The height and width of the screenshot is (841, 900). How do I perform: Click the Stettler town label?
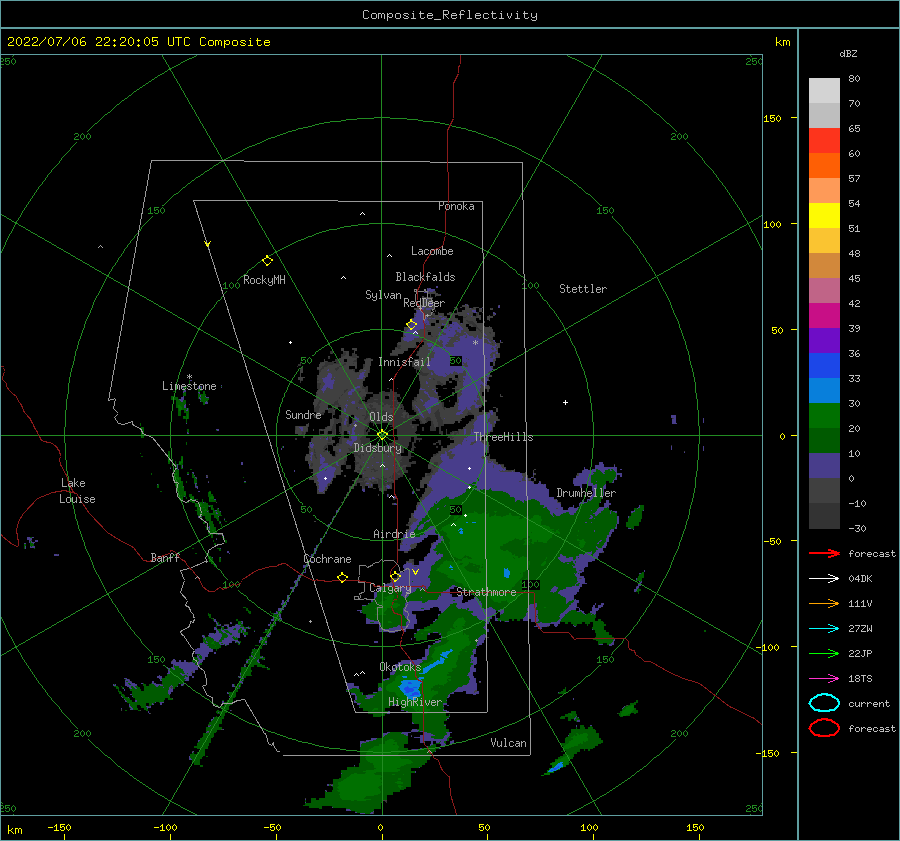pyautogui.click(x=583, y=289)
